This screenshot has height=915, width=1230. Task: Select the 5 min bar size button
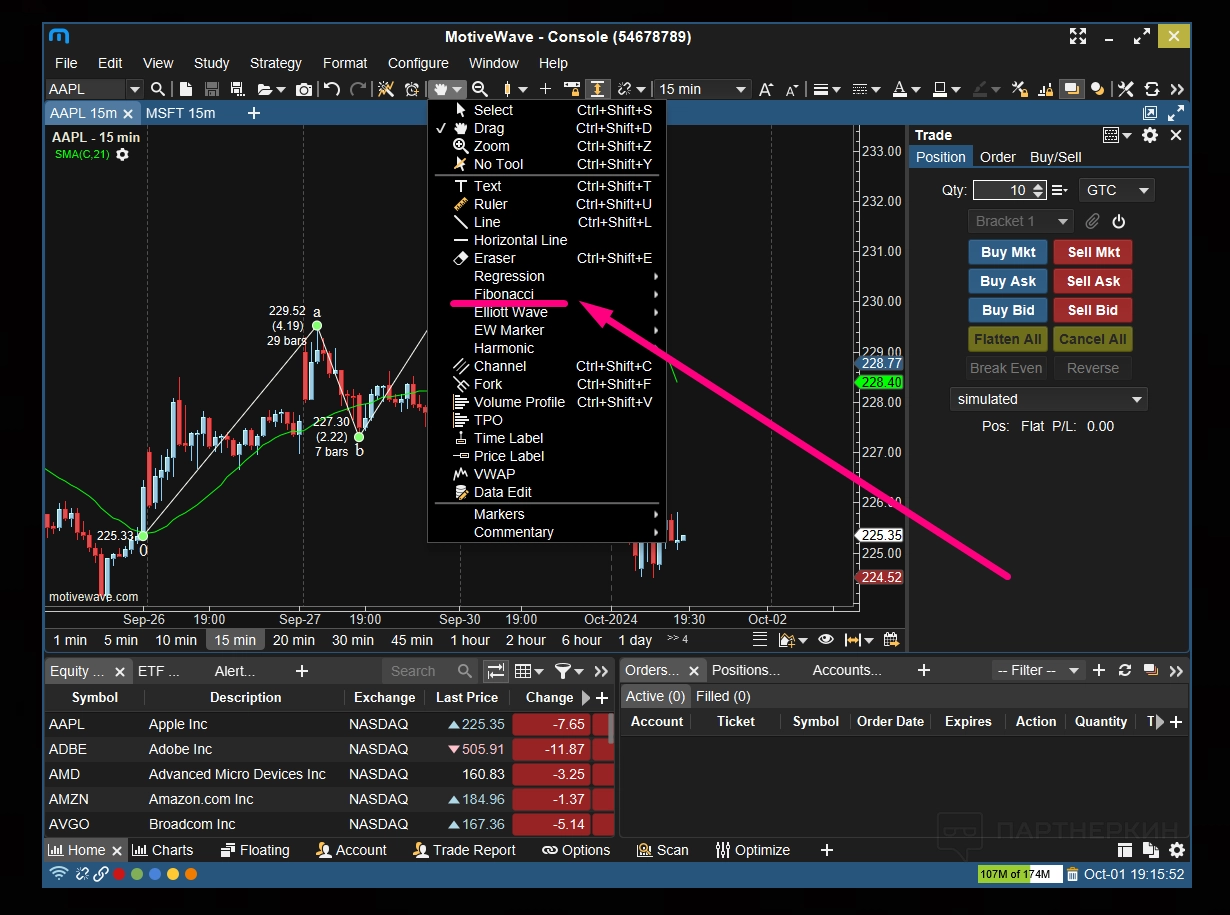coord(121,640)
